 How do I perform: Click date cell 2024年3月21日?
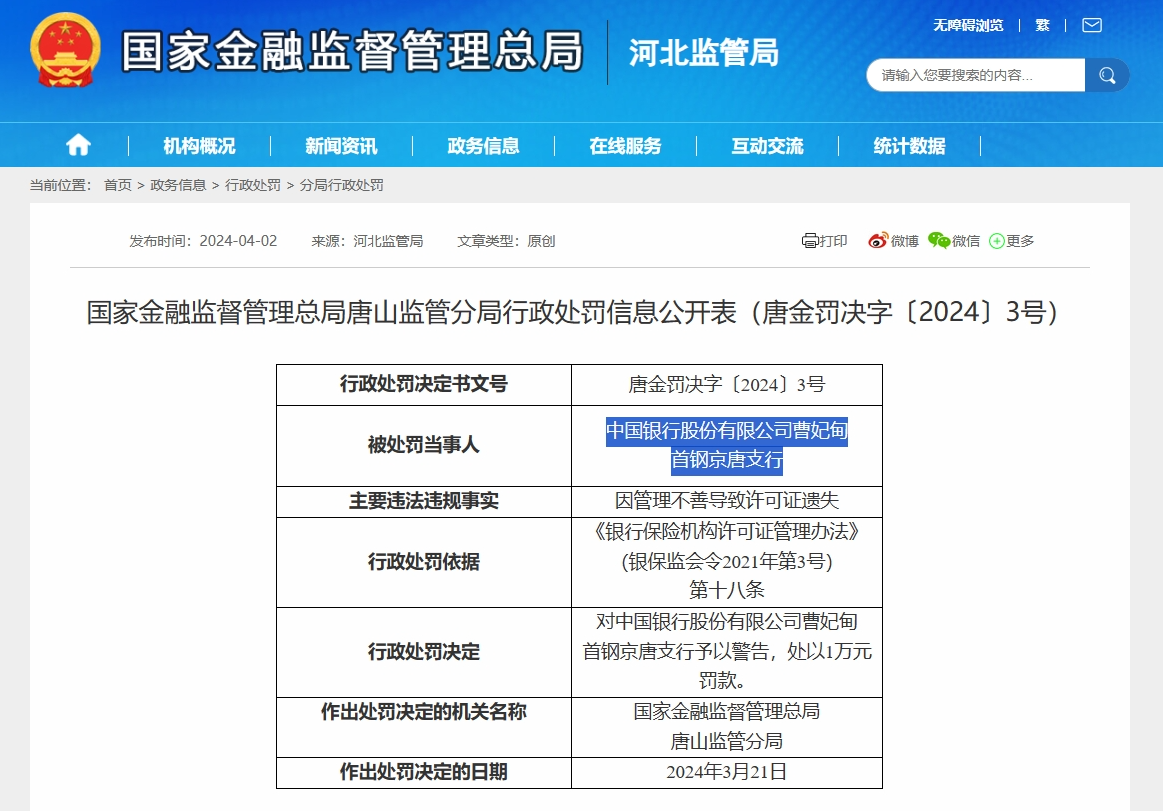pos(727,772)
